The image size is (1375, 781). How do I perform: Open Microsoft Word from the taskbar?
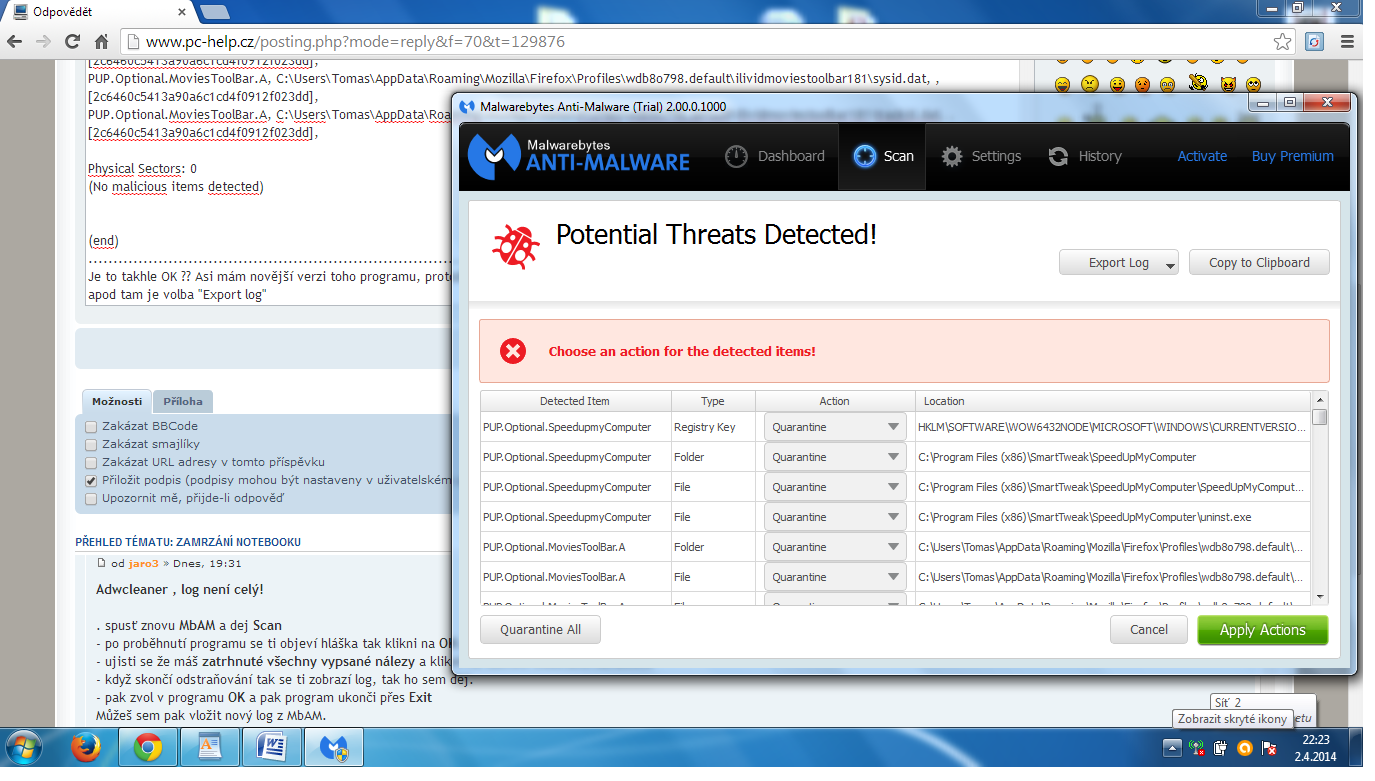pos(271,747)
